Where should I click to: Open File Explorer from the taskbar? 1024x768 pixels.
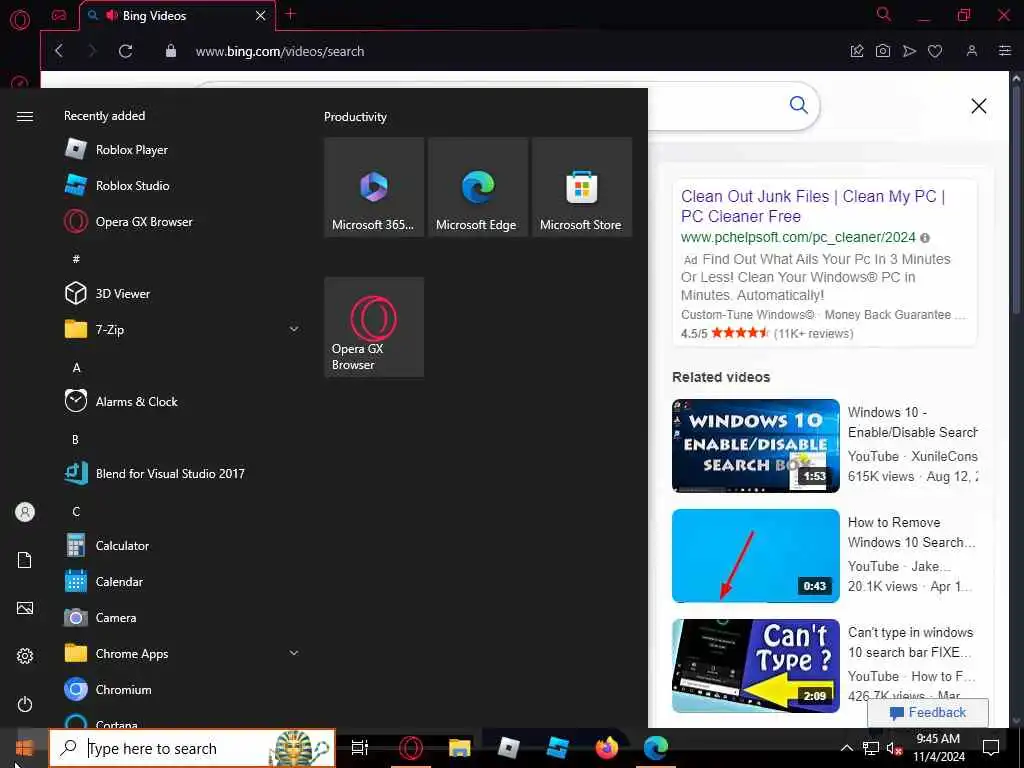(x=460, y=748)
